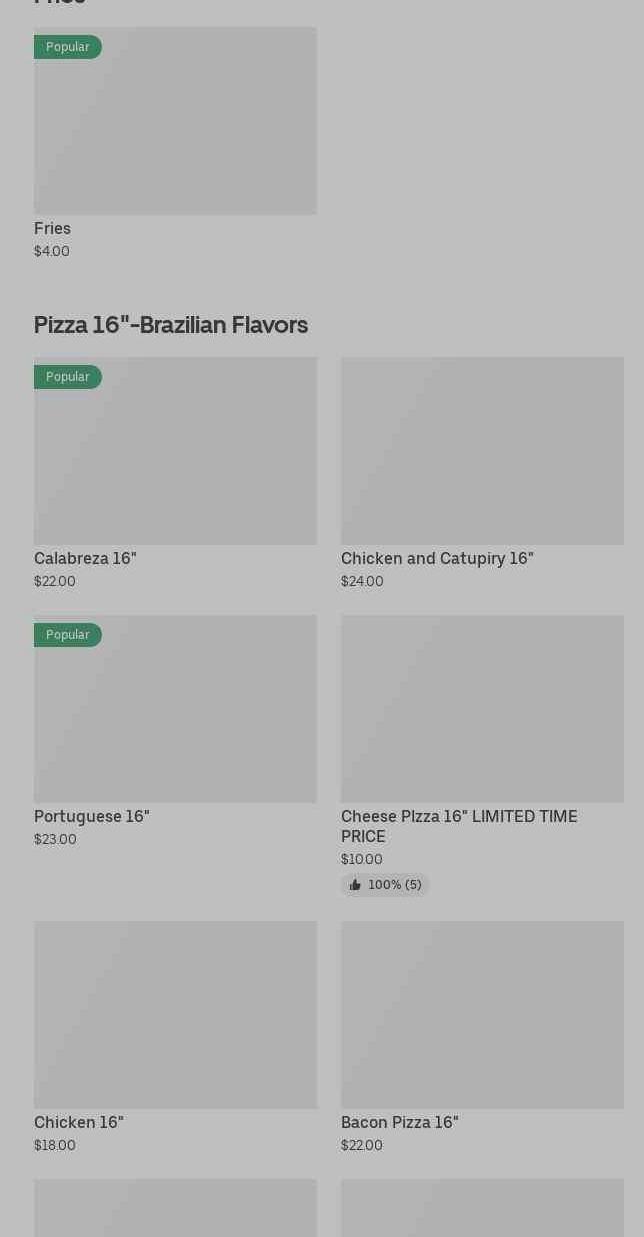Screen dimensions: 644x1237
Task: Click the Chicken and Catupiry 16" name
Action: [x=437, y=558]
